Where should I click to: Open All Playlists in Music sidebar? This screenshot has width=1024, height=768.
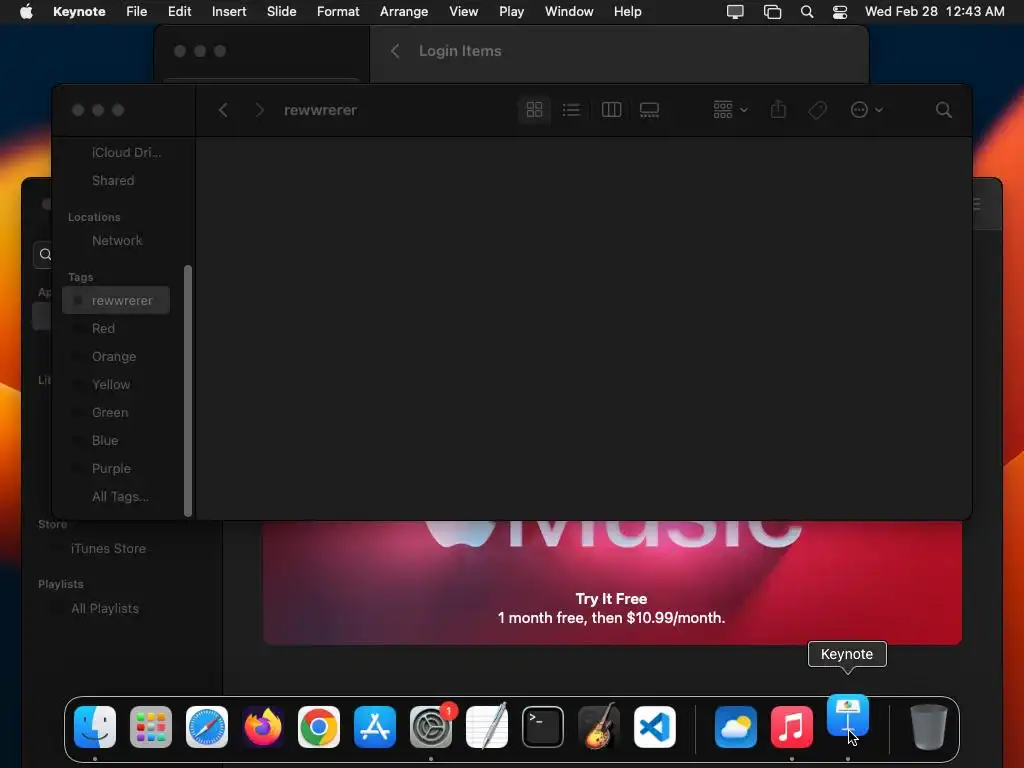coord(105,609)
